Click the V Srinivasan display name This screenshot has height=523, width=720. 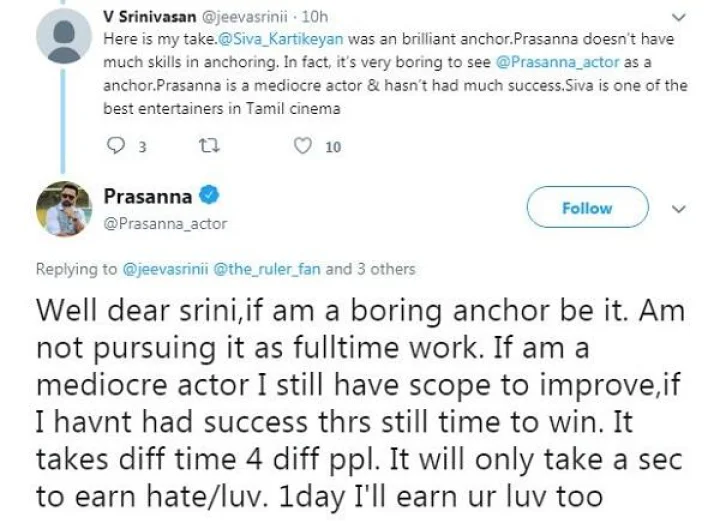click(x=145, y=16)
